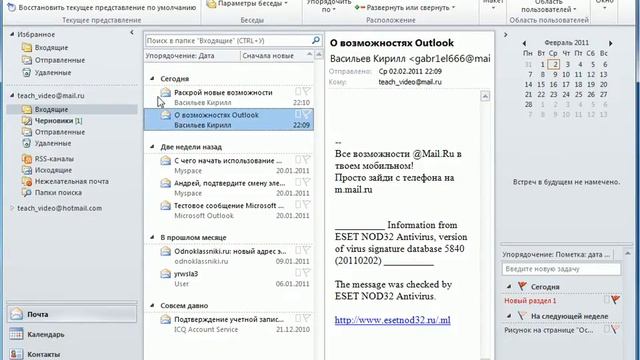Collapse the В прошлом месяце group

pyautogui.click(x=152, y=237)
